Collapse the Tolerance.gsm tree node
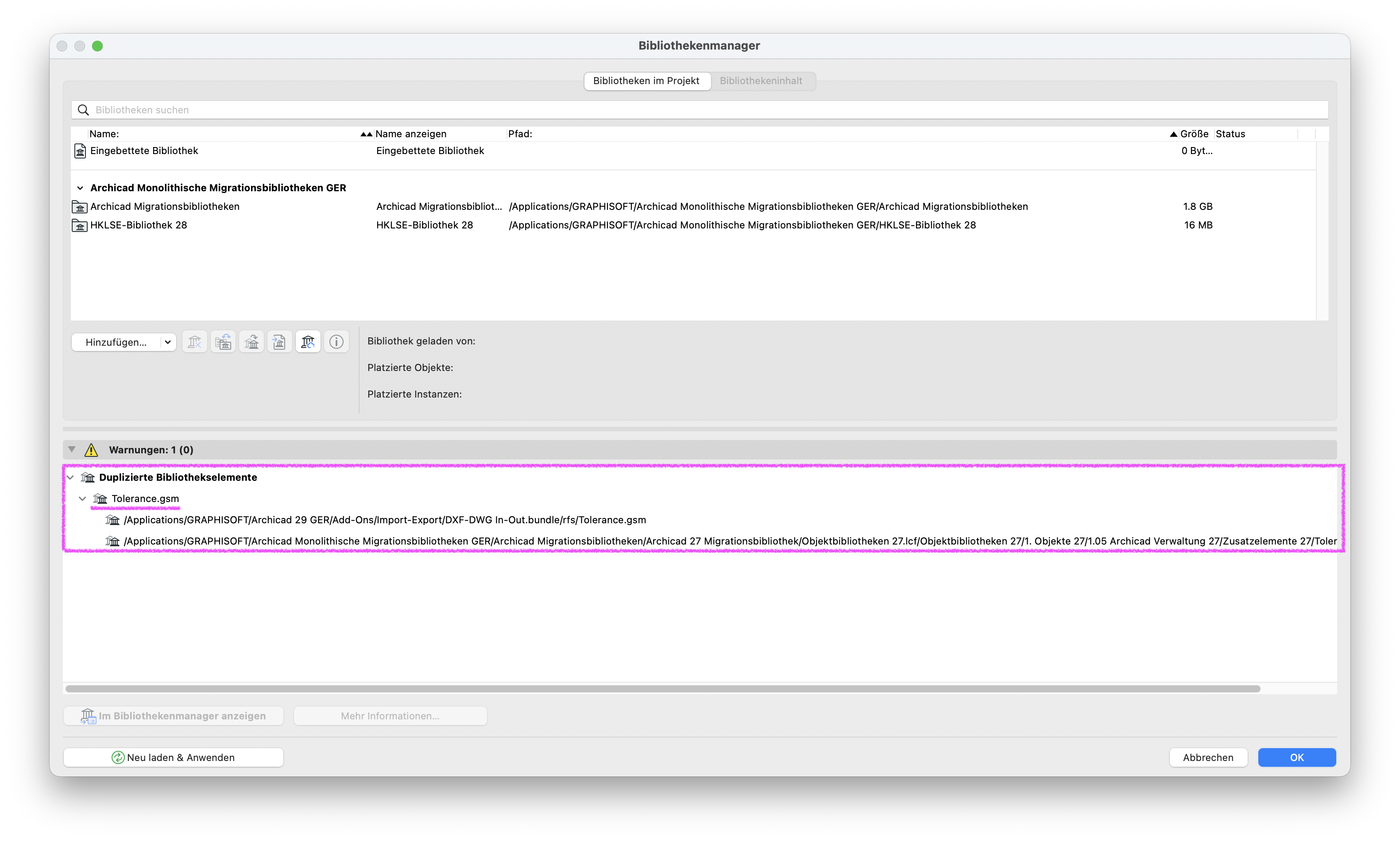This screenshot has width=1400, height=842. point(83,499)
